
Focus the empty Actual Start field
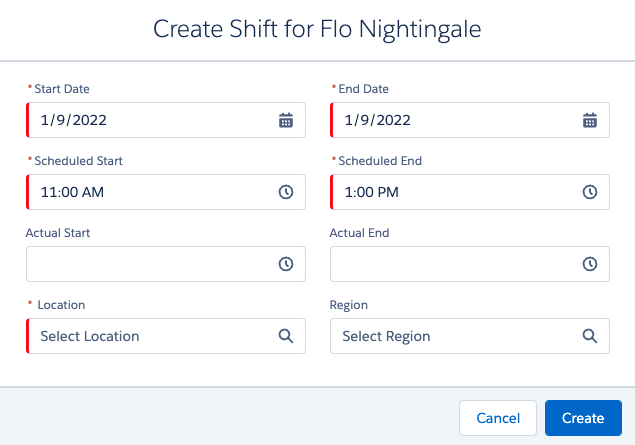point(166,264)
